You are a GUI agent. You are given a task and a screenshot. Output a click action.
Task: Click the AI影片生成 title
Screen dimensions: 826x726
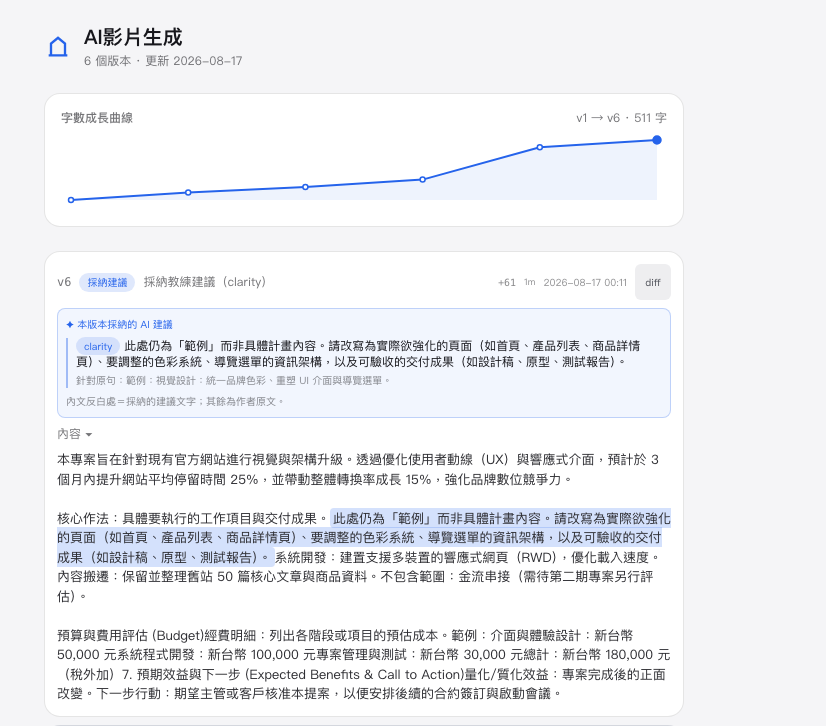point(133,37)
